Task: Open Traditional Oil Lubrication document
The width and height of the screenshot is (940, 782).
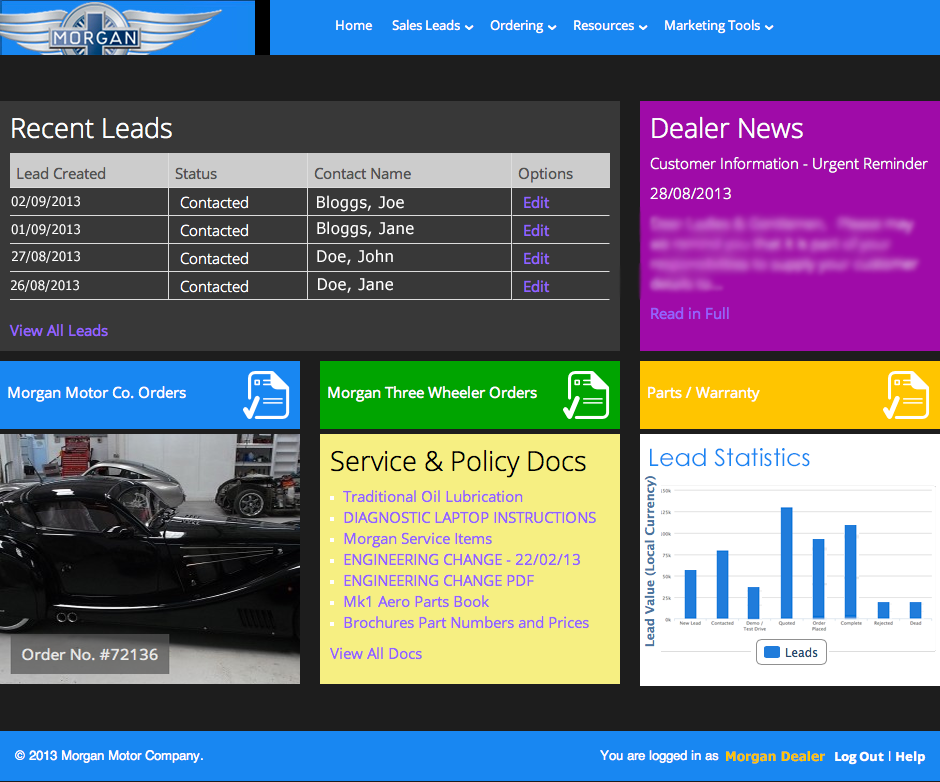Action: click(x=433, y=497)
